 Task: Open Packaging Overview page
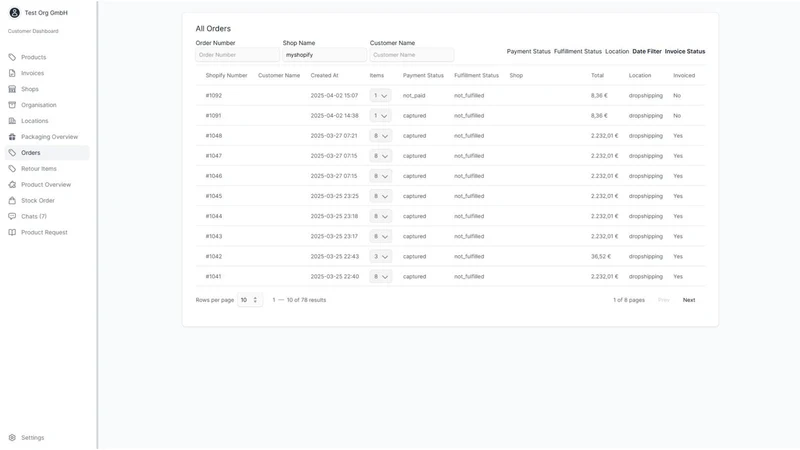point(47,137)
